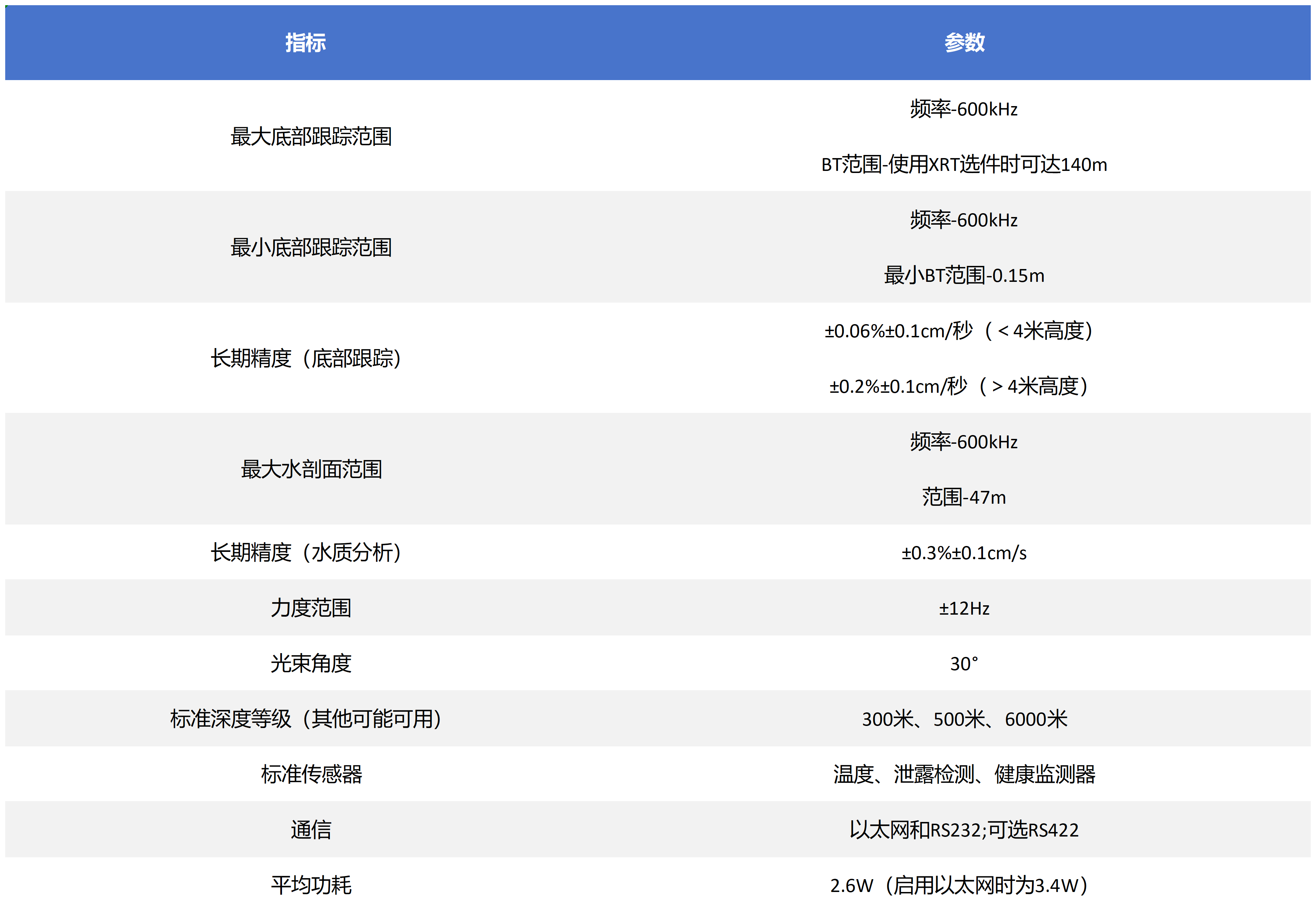Screen dimensions: 1316x901
Task: Select the 最大水剖面范围 label
Action: (311, 469)
